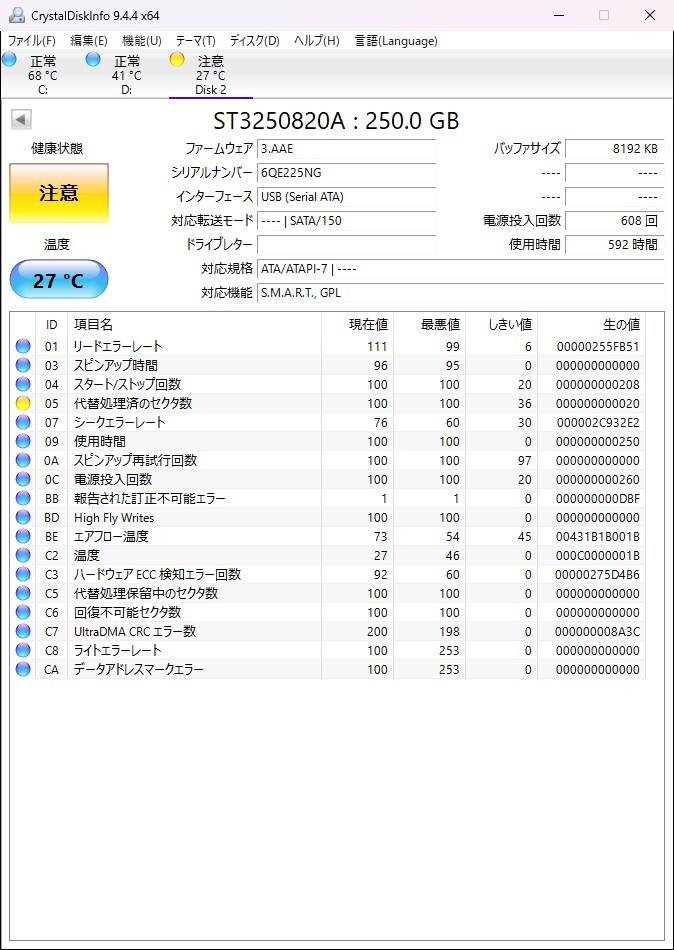Viewport: 674px width, 950px height.
Task: Click the status orb for row BB
Action: click(x=23, y=499)
